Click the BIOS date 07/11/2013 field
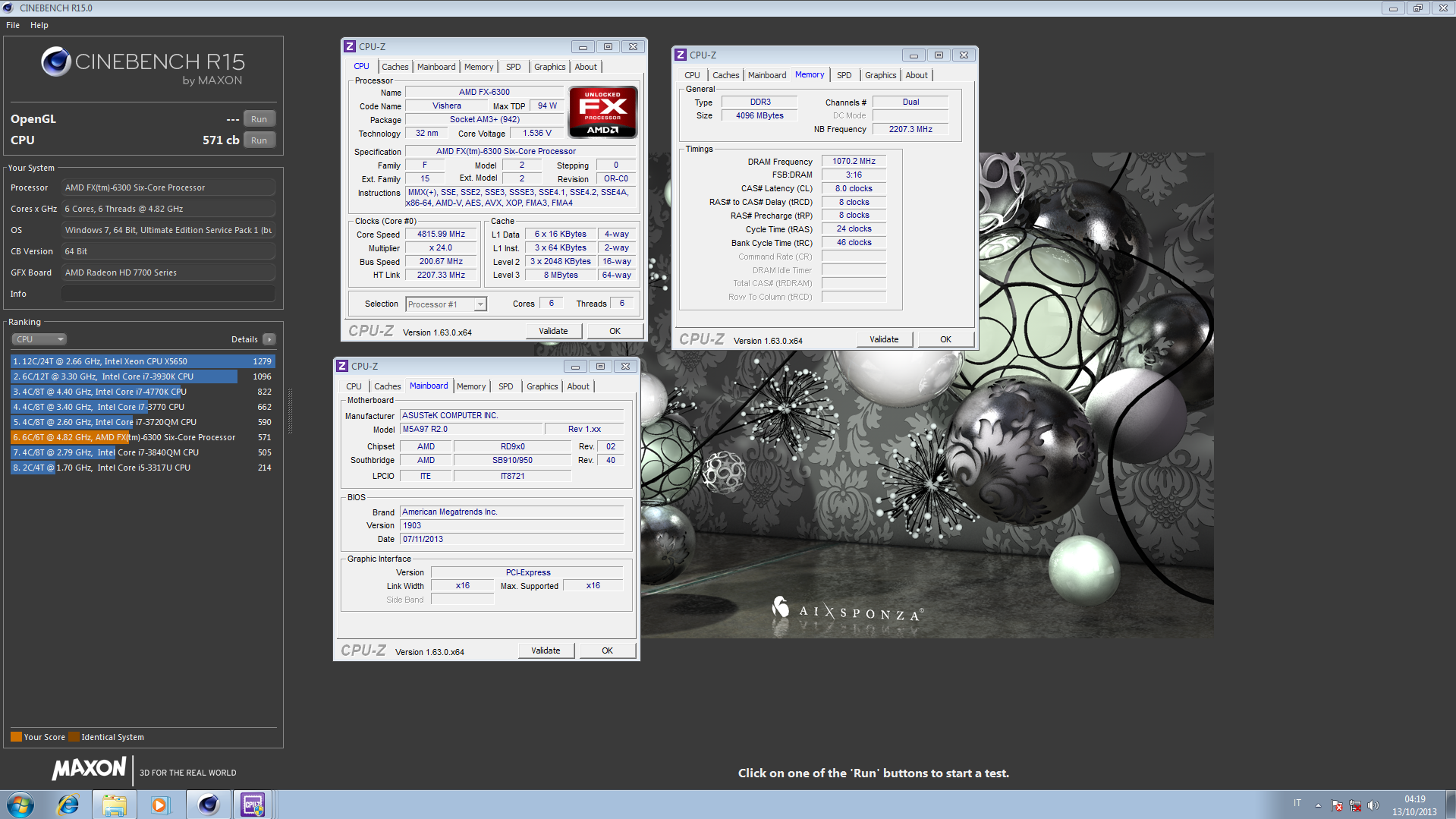Viewport: 1456px width, 819px height. [512, 539]
